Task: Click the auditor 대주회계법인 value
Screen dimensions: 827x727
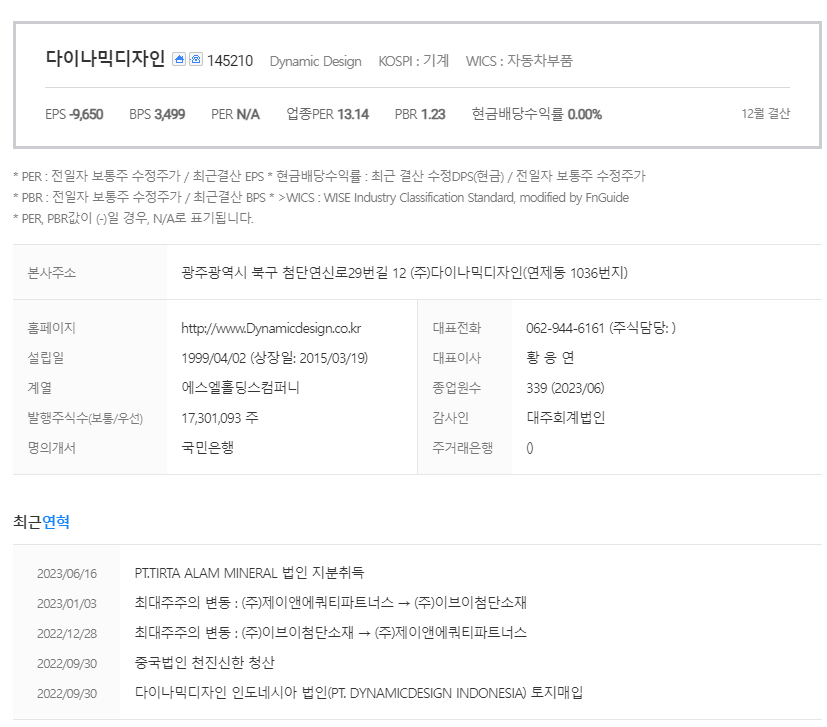Action: tap(565, 418)
